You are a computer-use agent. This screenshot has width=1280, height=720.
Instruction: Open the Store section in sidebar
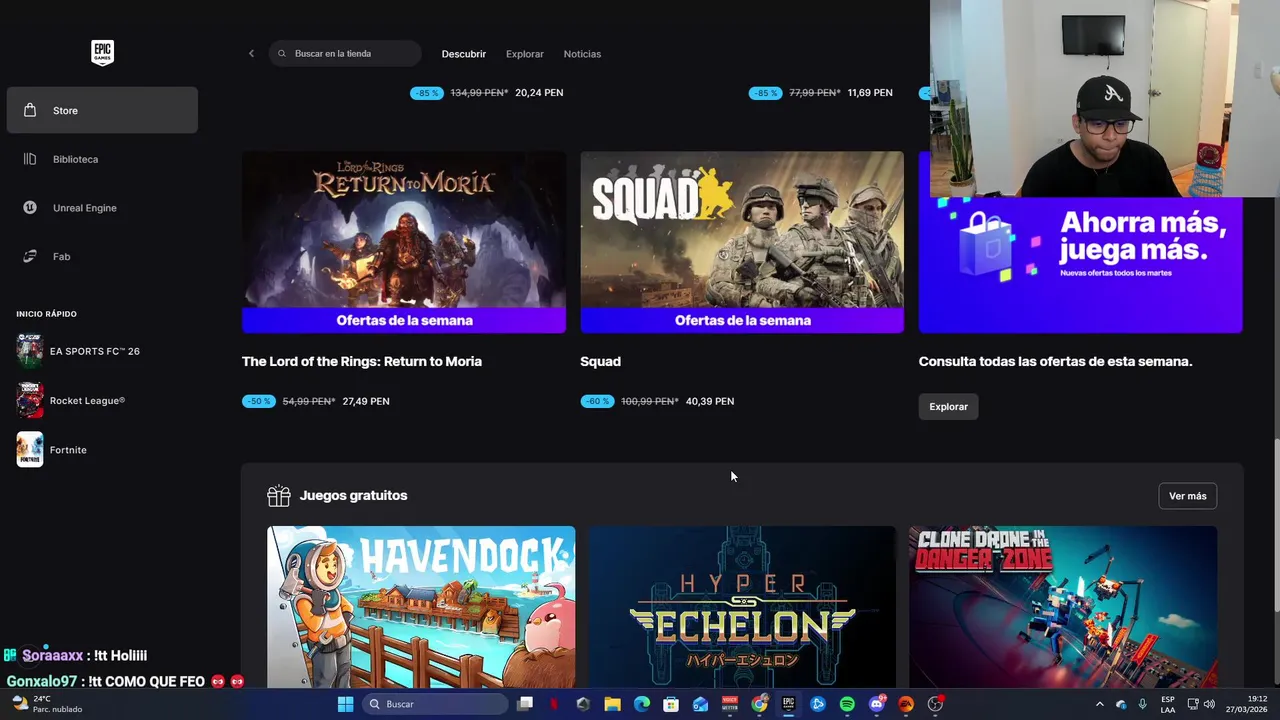[x=102, y=110]
